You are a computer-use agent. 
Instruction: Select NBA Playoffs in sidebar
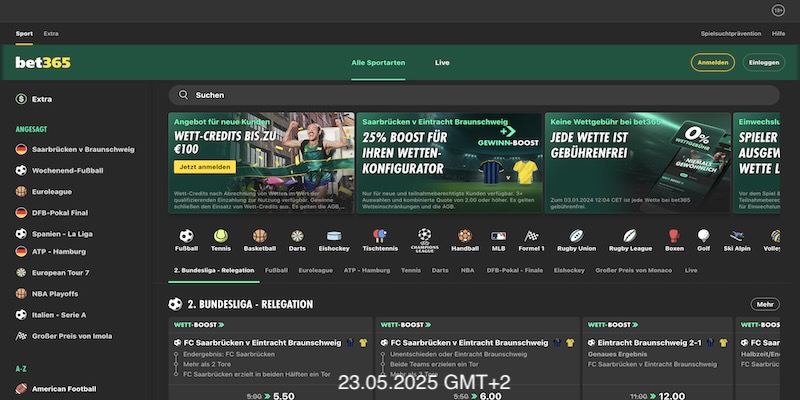point(47,294)
